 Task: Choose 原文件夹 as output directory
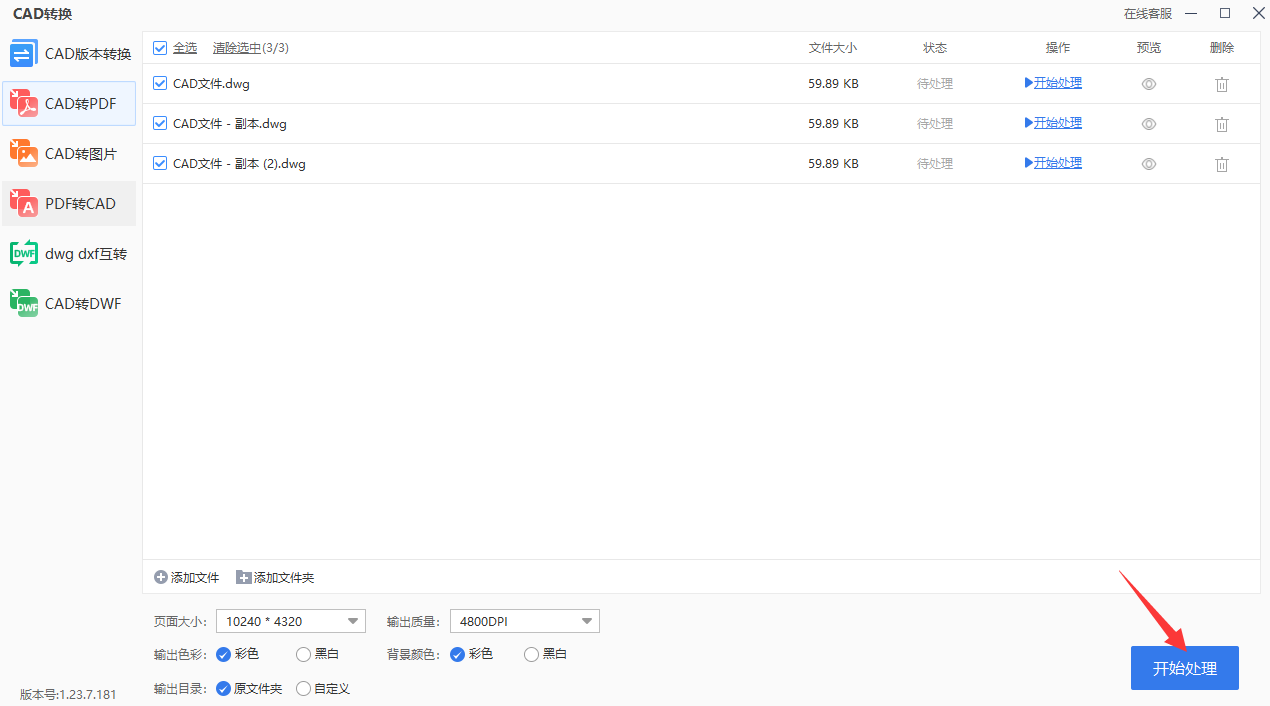[x=249, y=689]
